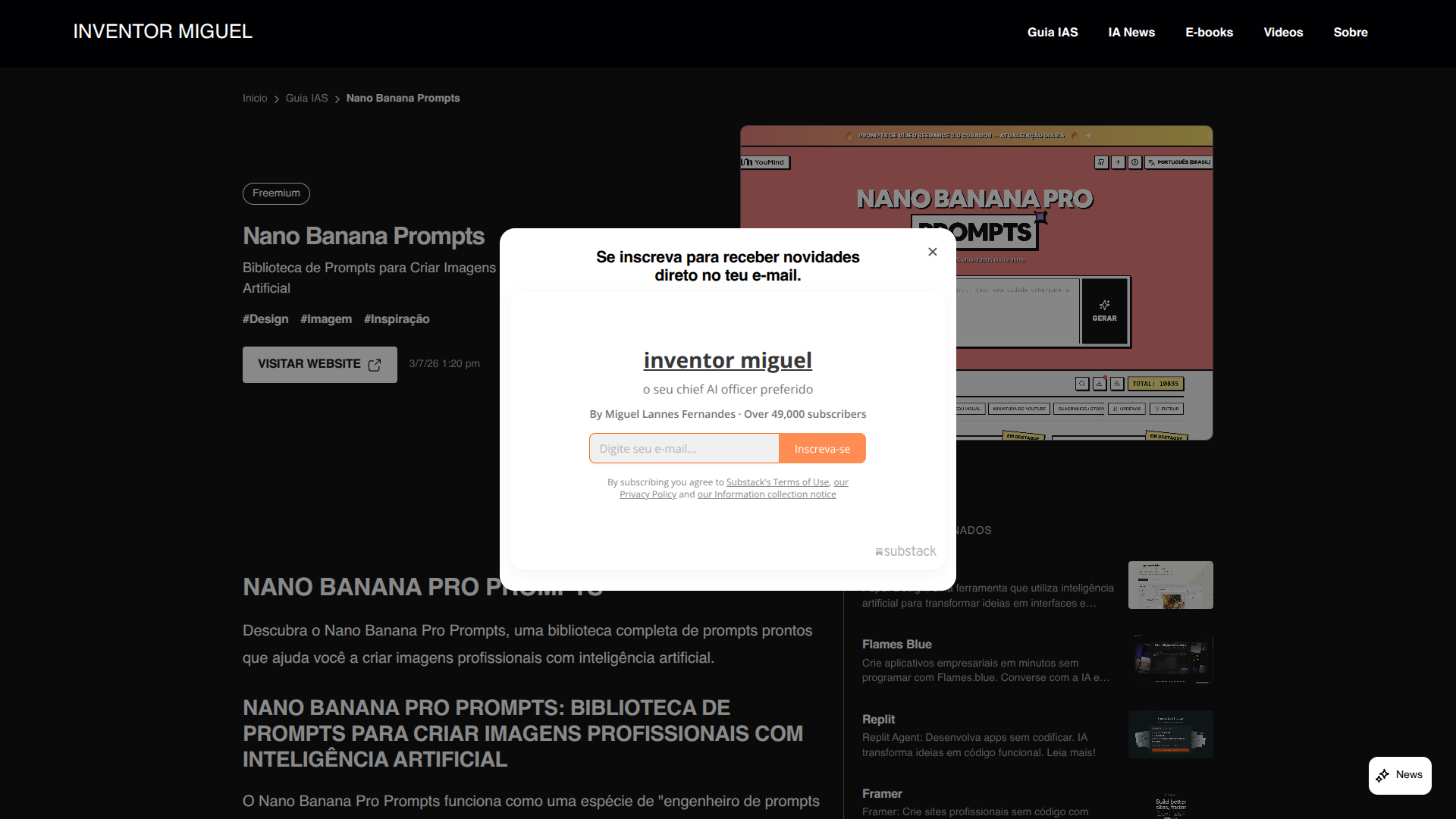This screenshot has height=819, width=1456.
Task: Click the TOTAL: 10835 counter in preview
Action: 1156,384
